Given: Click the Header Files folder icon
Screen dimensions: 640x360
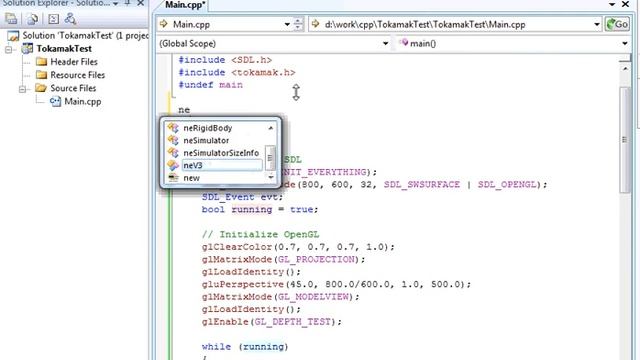Looking at the screenshot, I should click(42, 62).
